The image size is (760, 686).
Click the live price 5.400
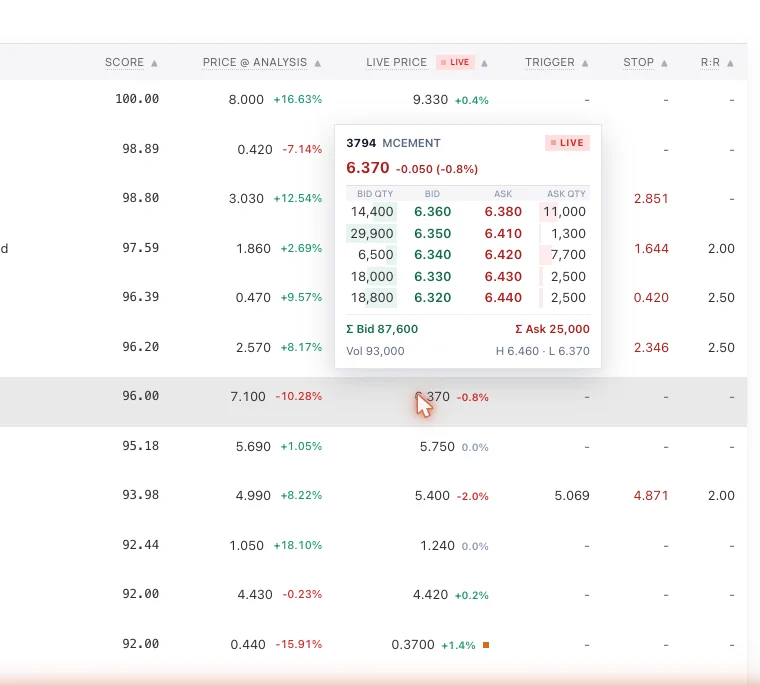[432, 495]
